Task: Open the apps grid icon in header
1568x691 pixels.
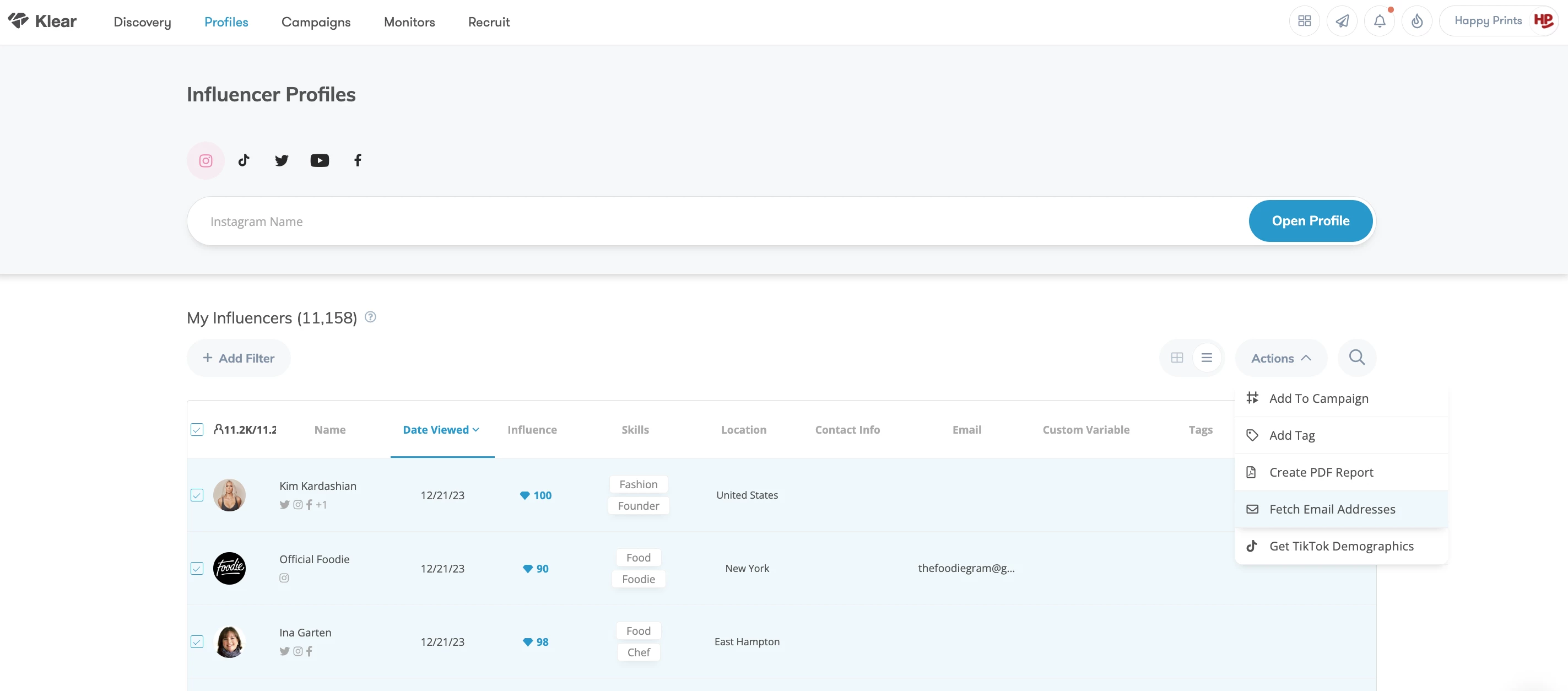Action: (1305, 21)
